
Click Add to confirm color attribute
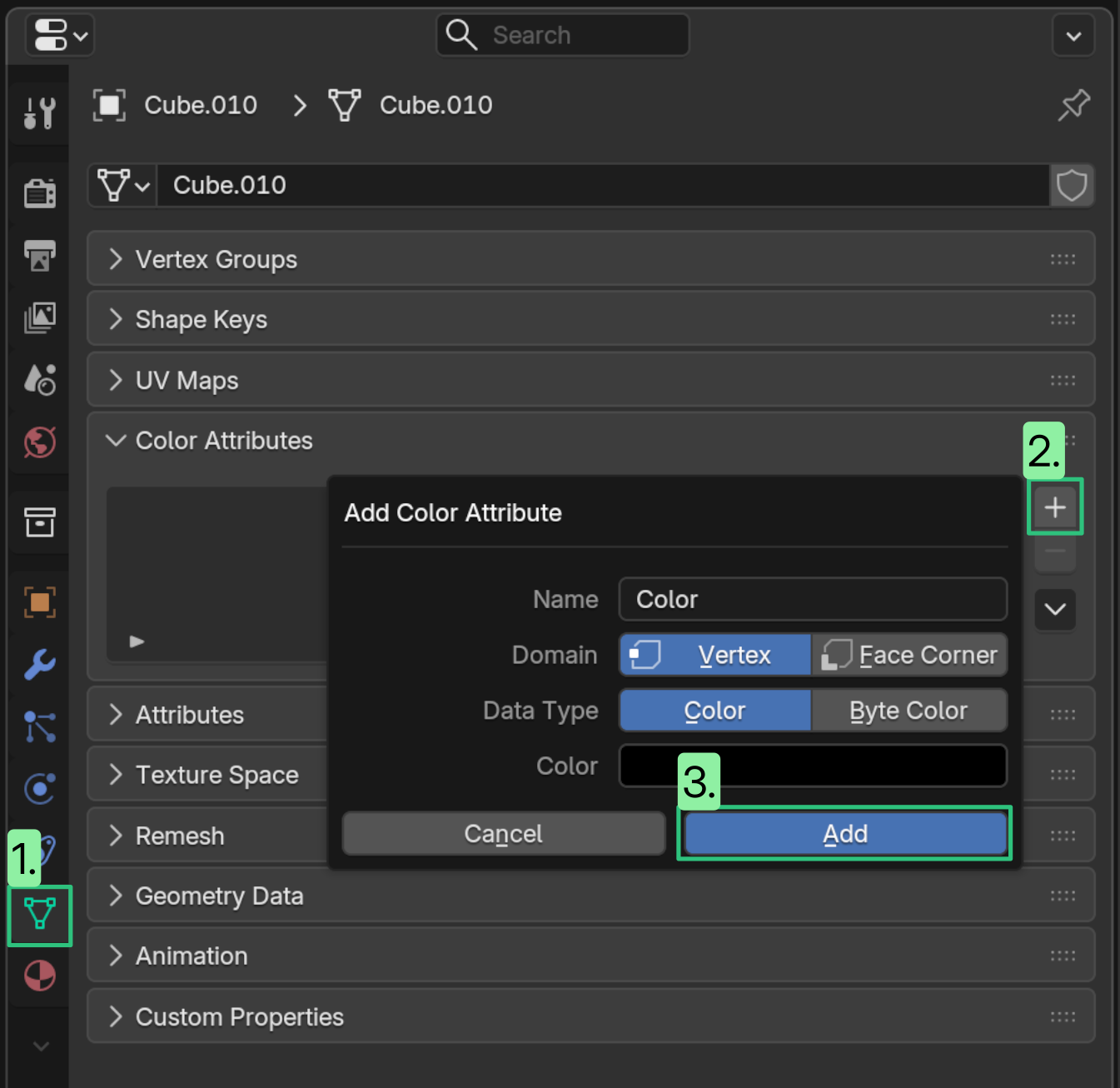point(845,833)
